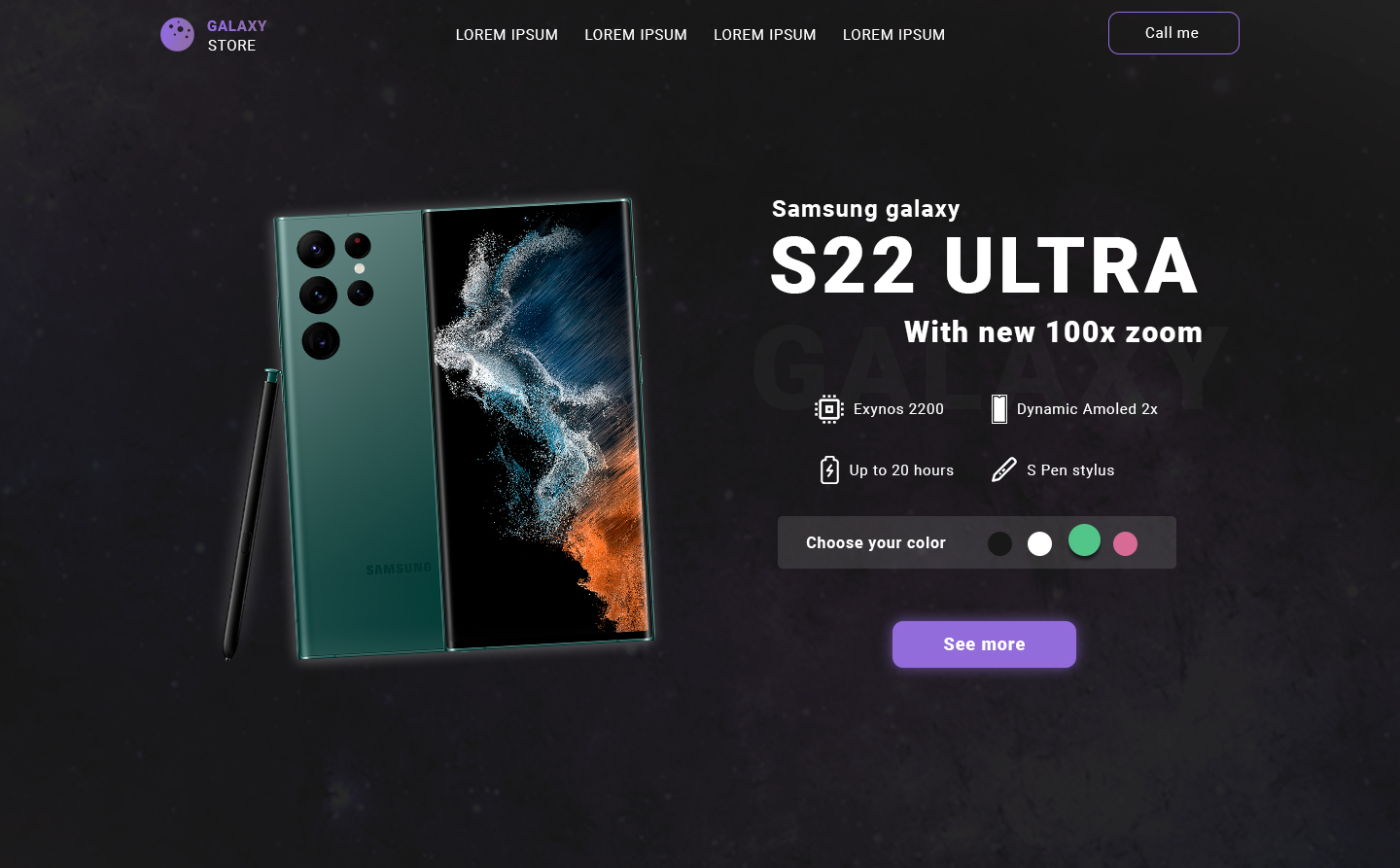Image resolution: width=1400 pixels, height=868 pixels.
Task: Click the S22 ULTRA headline
Action: point(984,265)
